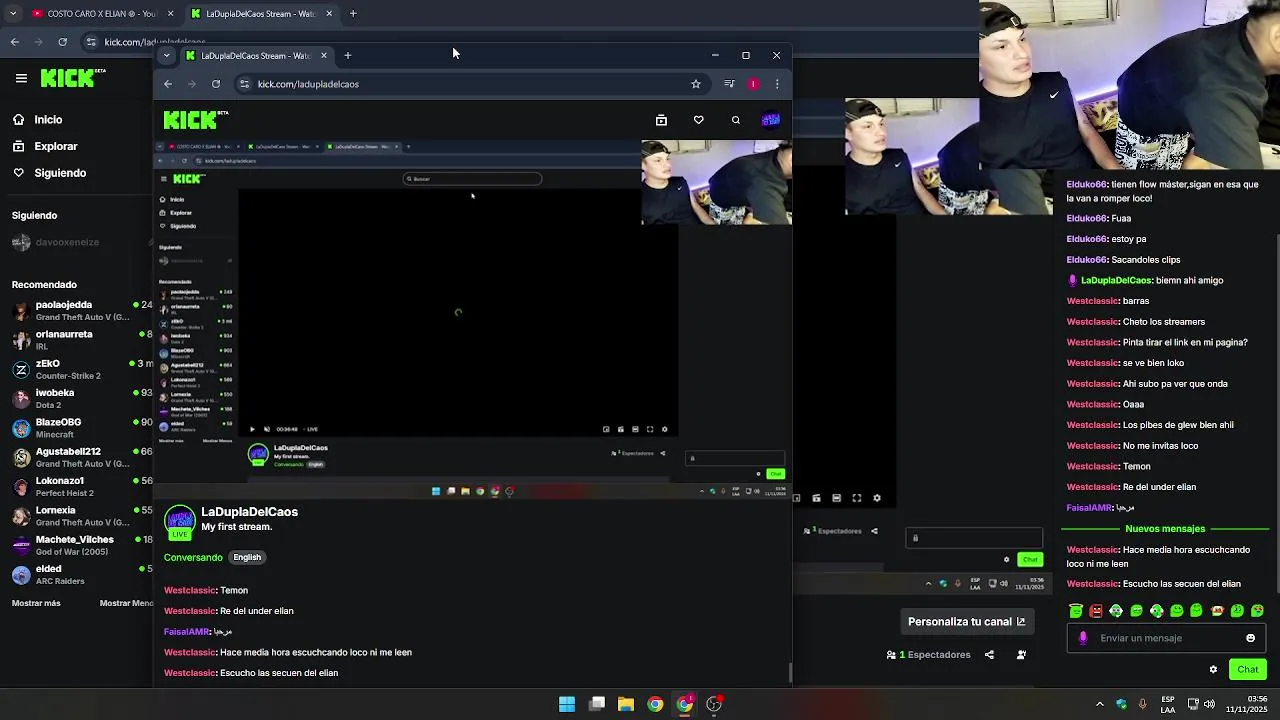Viewport: 1280px width, 720px height.
Task: Go back in the front window
Action: tap(168, 84)
